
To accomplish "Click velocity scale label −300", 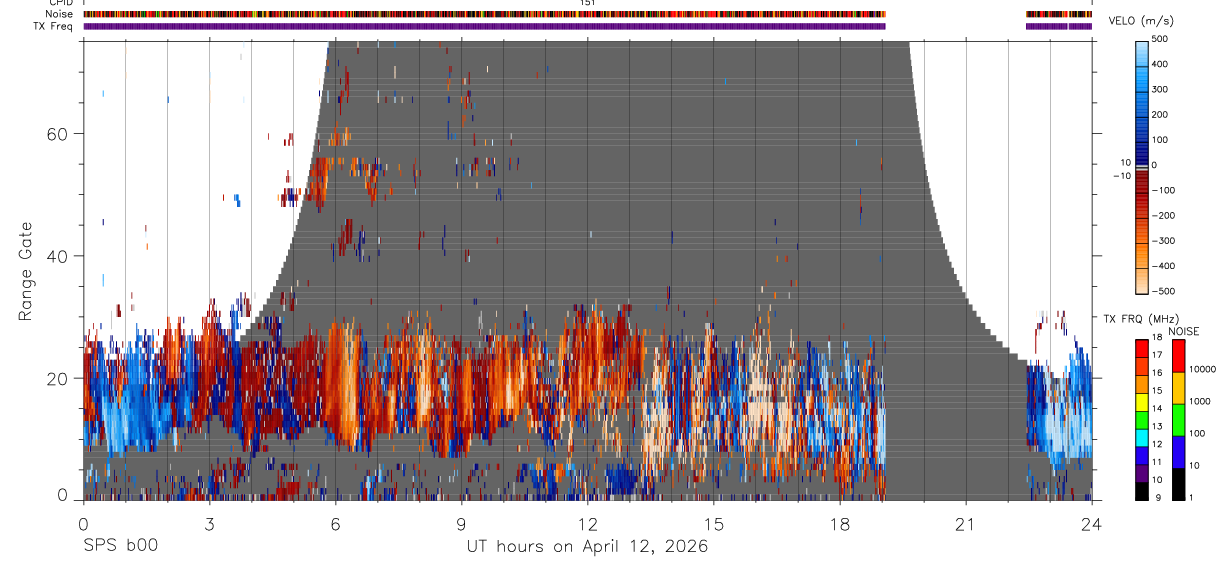I will pos(1163,241).
